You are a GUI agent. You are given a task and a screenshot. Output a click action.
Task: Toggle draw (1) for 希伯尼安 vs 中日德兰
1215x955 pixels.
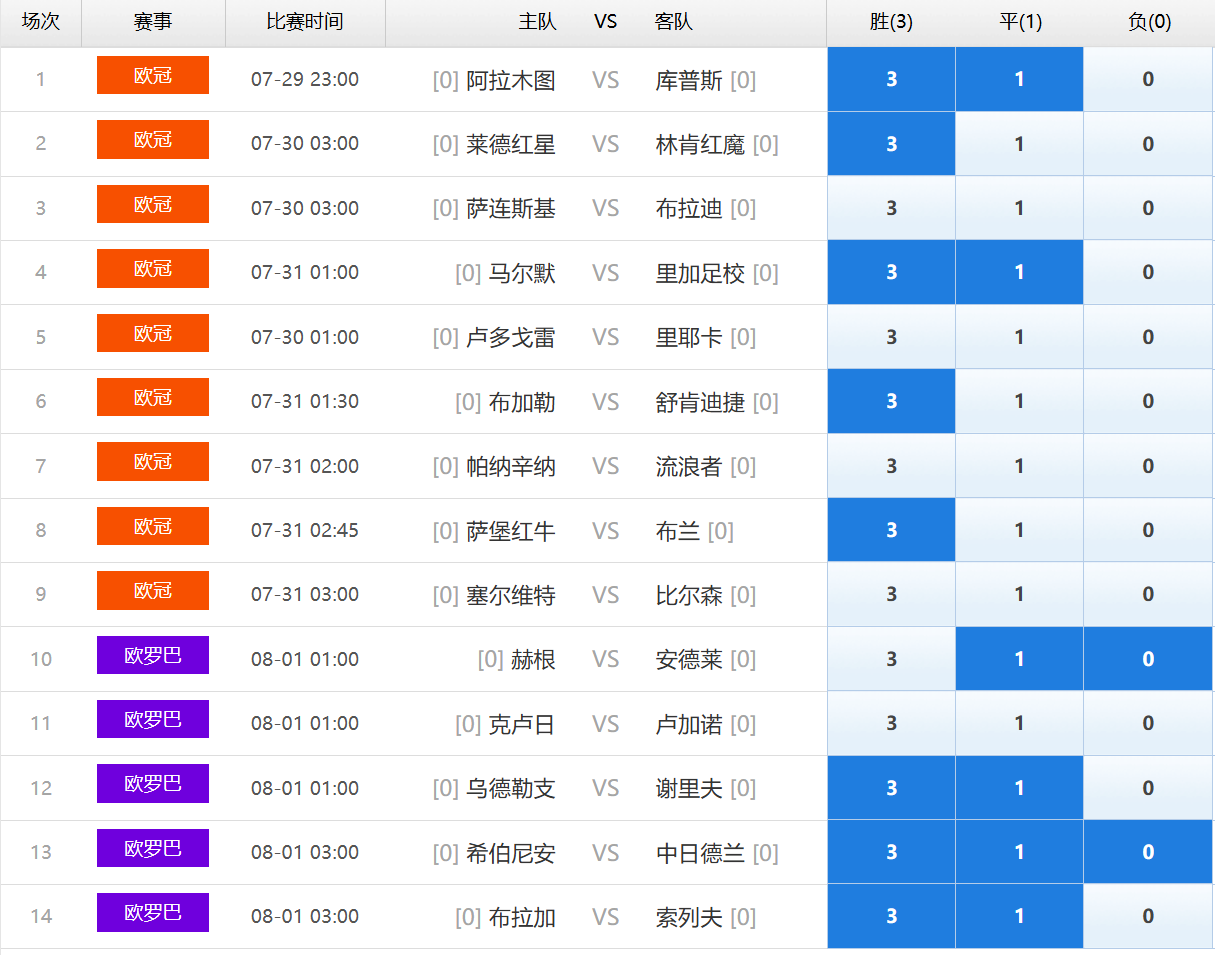click(1019, 852)
